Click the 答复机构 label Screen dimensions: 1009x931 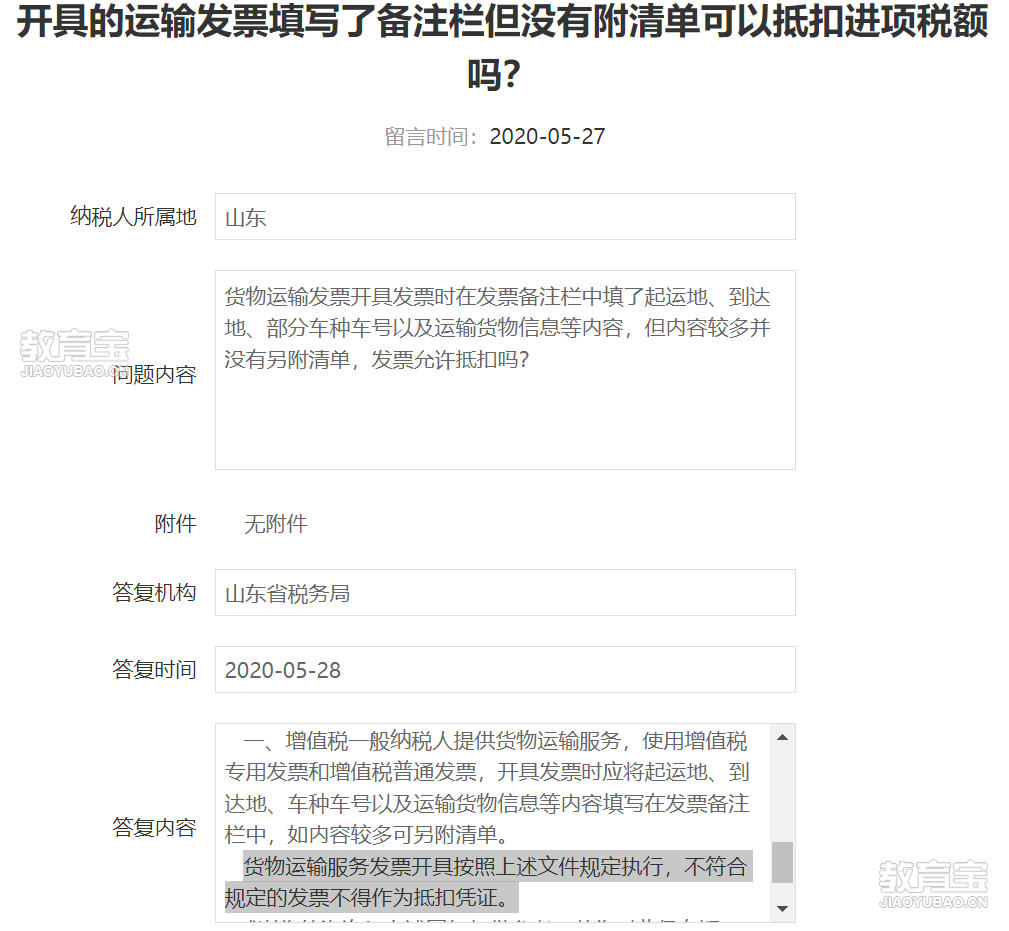click(x=154, y=593)
